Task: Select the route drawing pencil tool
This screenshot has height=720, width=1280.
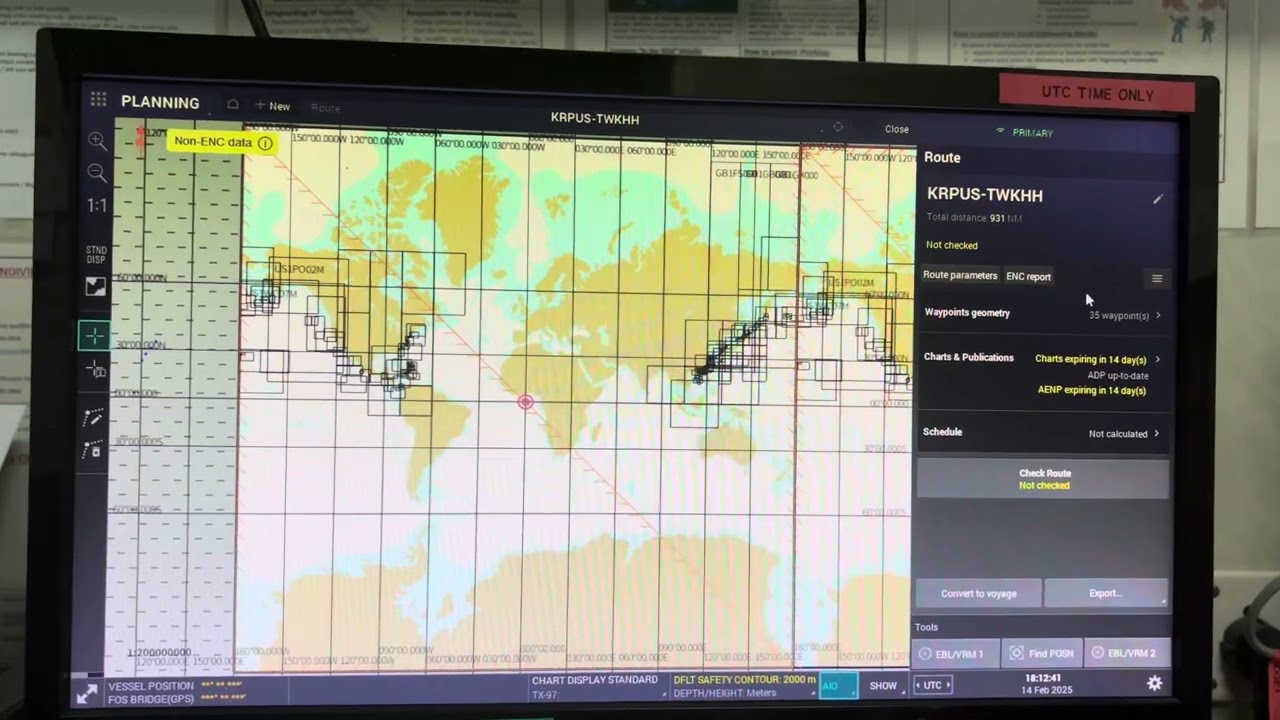Action: click(x=94, y=417)
